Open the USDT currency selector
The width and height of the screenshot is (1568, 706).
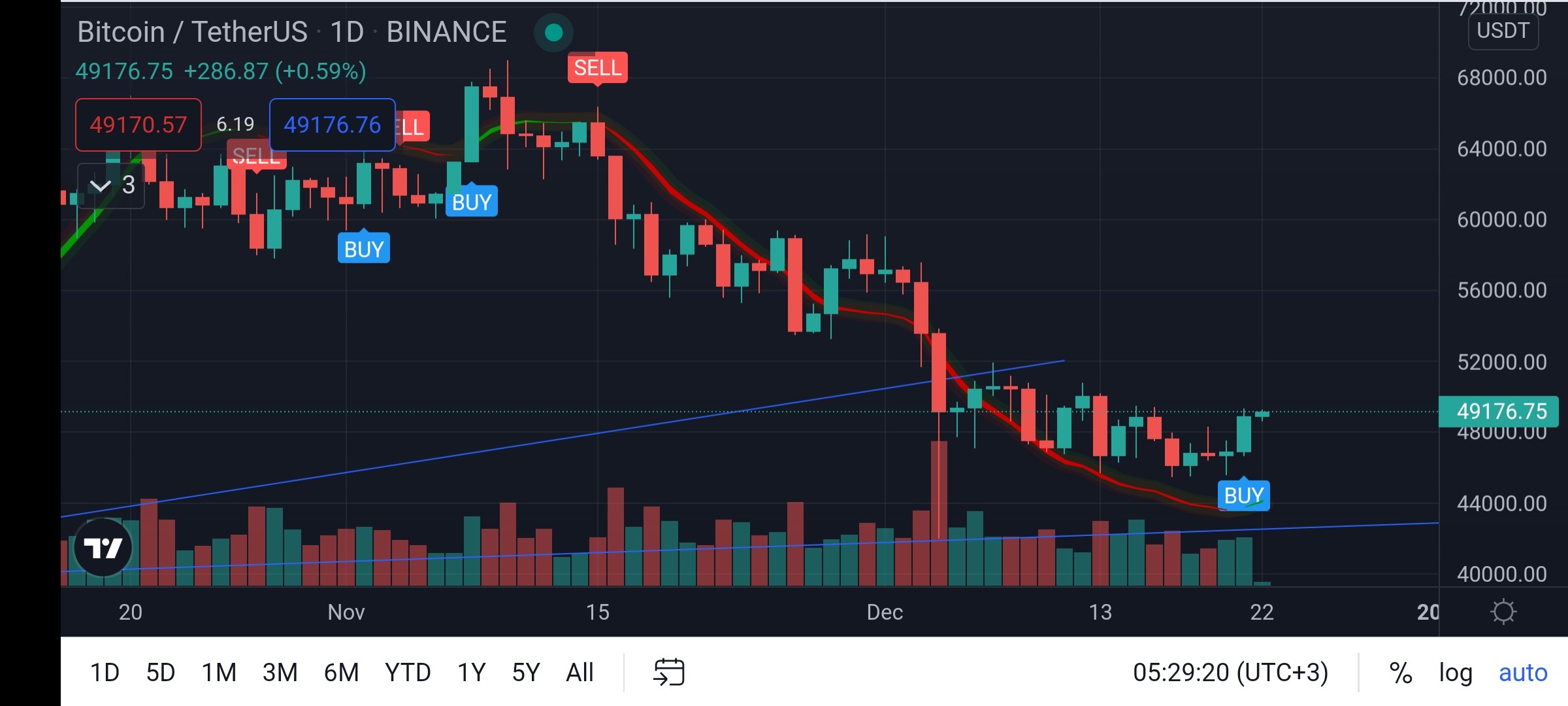pos(1503,31)
